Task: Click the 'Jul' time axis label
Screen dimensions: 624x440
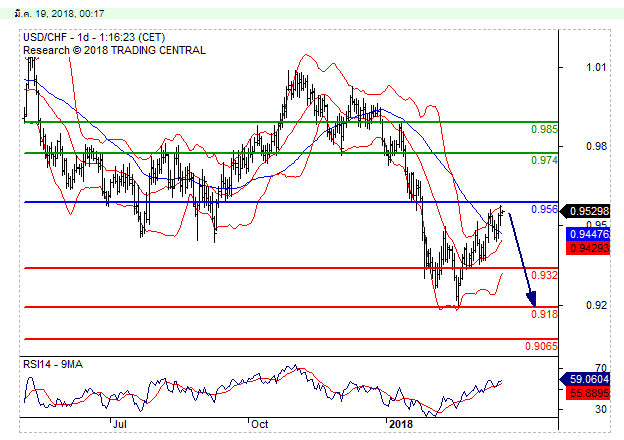Action: (x=120, y=424)
